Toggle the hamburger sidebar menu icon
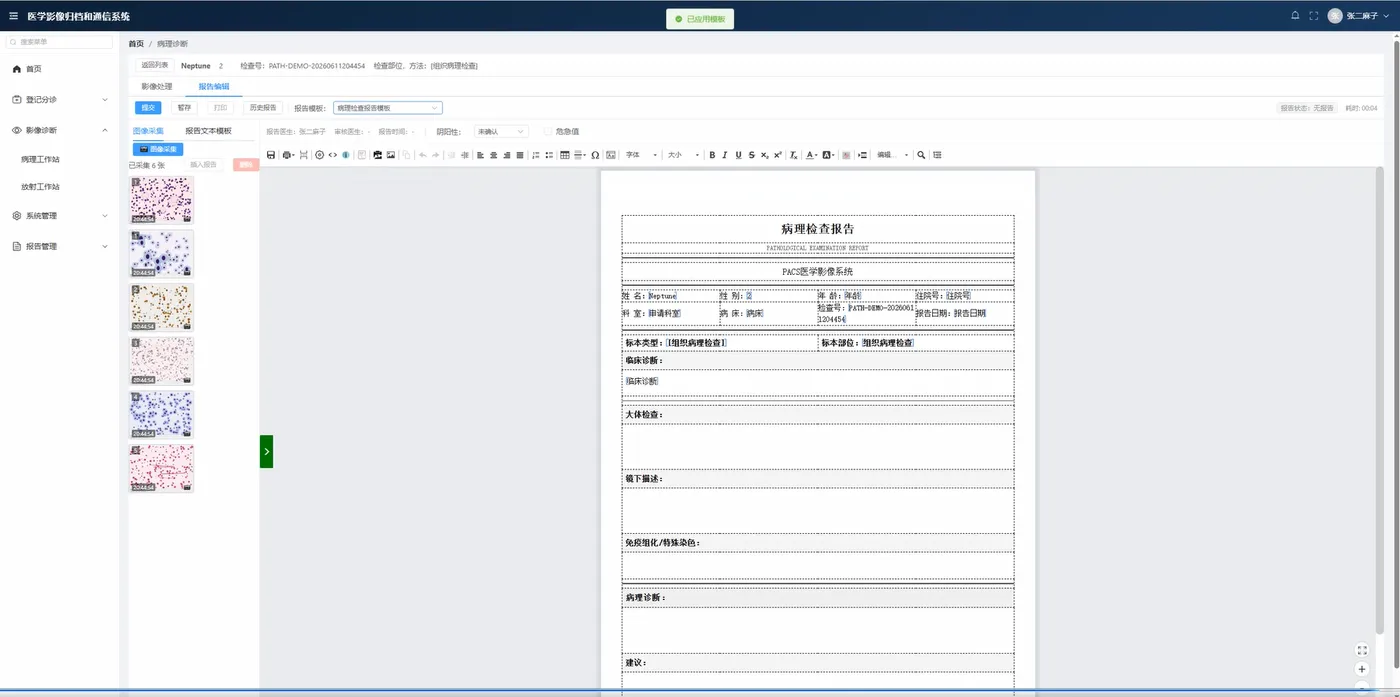The width and height of the screenshot is (1400, 697). [13, 16]
